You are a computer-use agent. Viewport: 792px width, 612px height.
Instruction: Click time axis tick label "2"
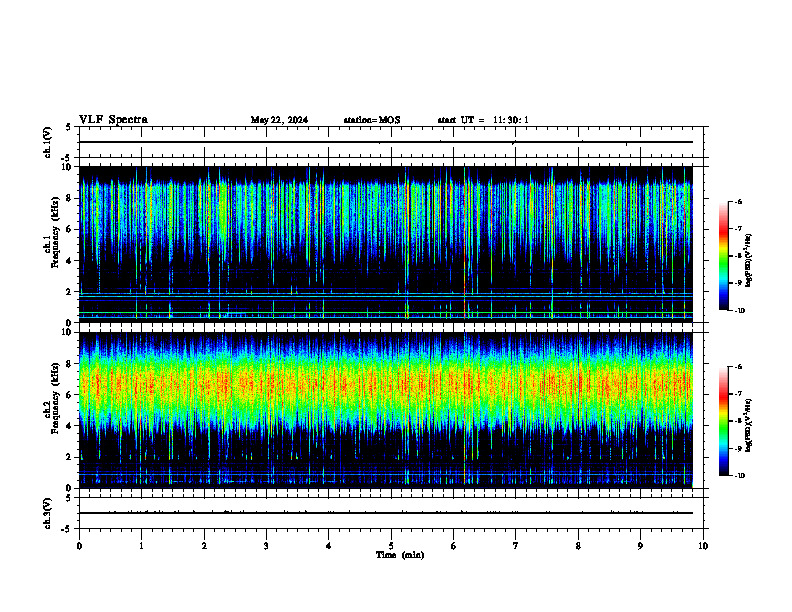click(204, 546)
